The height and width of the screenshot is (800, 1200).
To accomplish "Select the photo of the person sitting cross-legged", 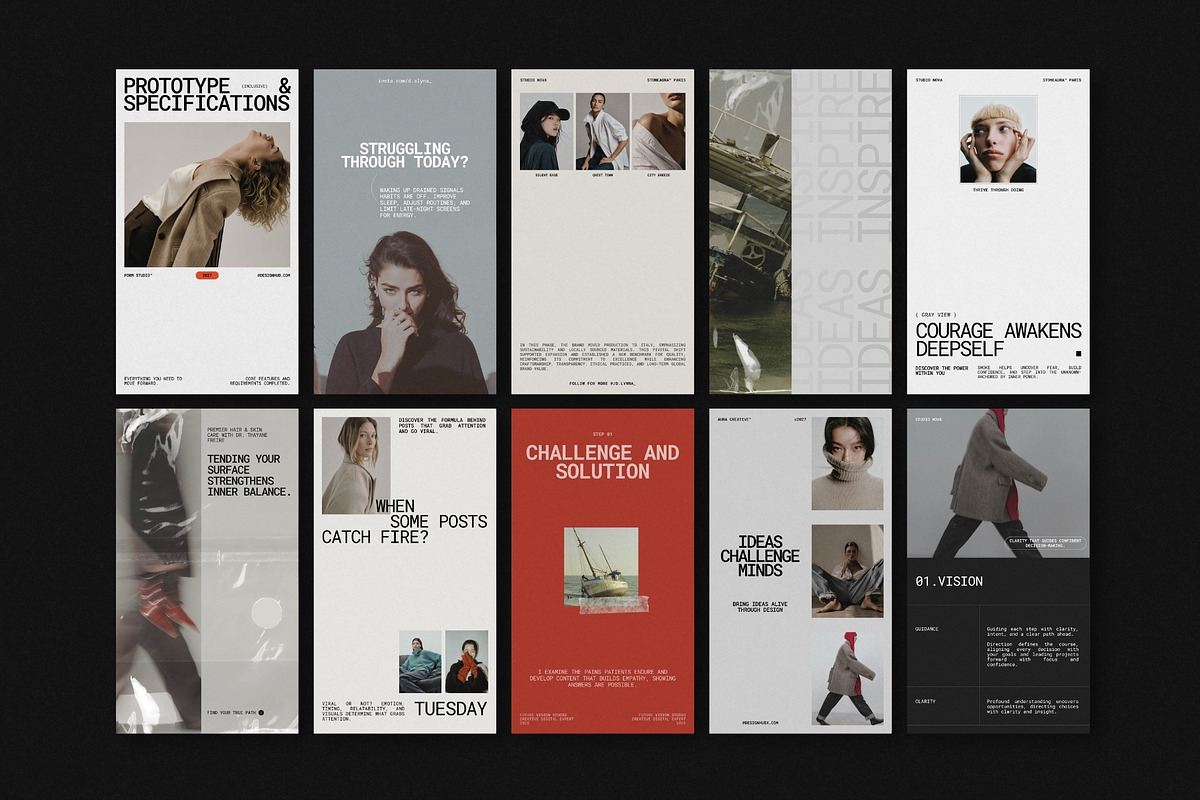I will pyautogui.click(x=847, y=570).
